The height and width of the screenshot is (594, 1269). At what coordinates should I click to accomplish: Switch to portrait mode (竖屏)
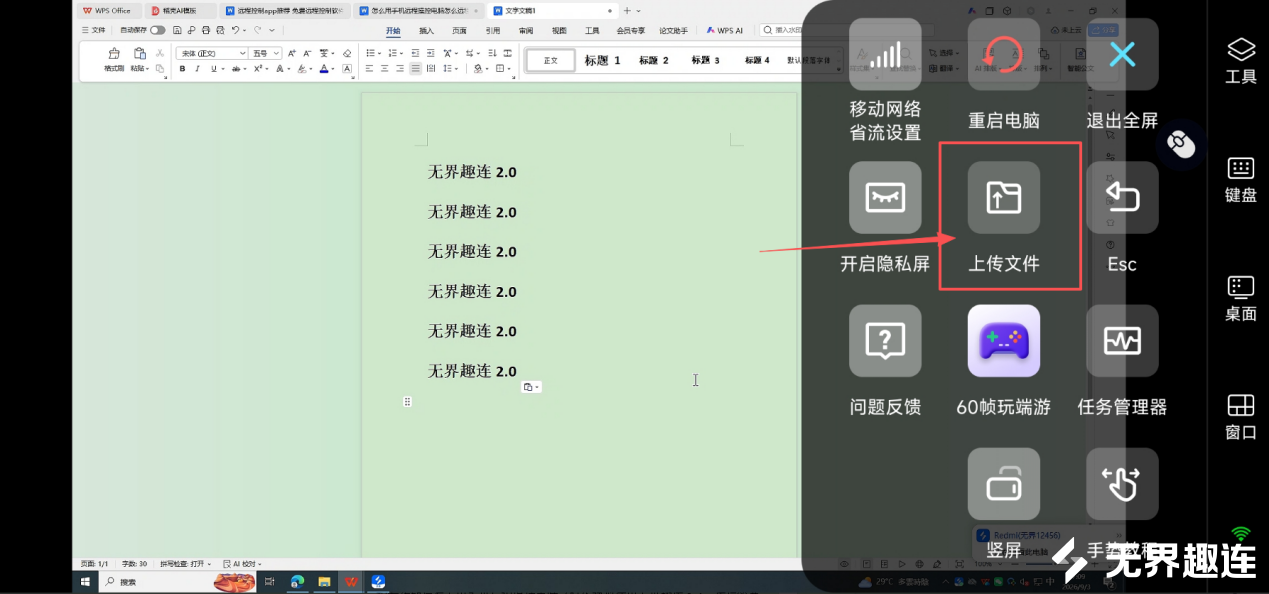point(1004,484)
